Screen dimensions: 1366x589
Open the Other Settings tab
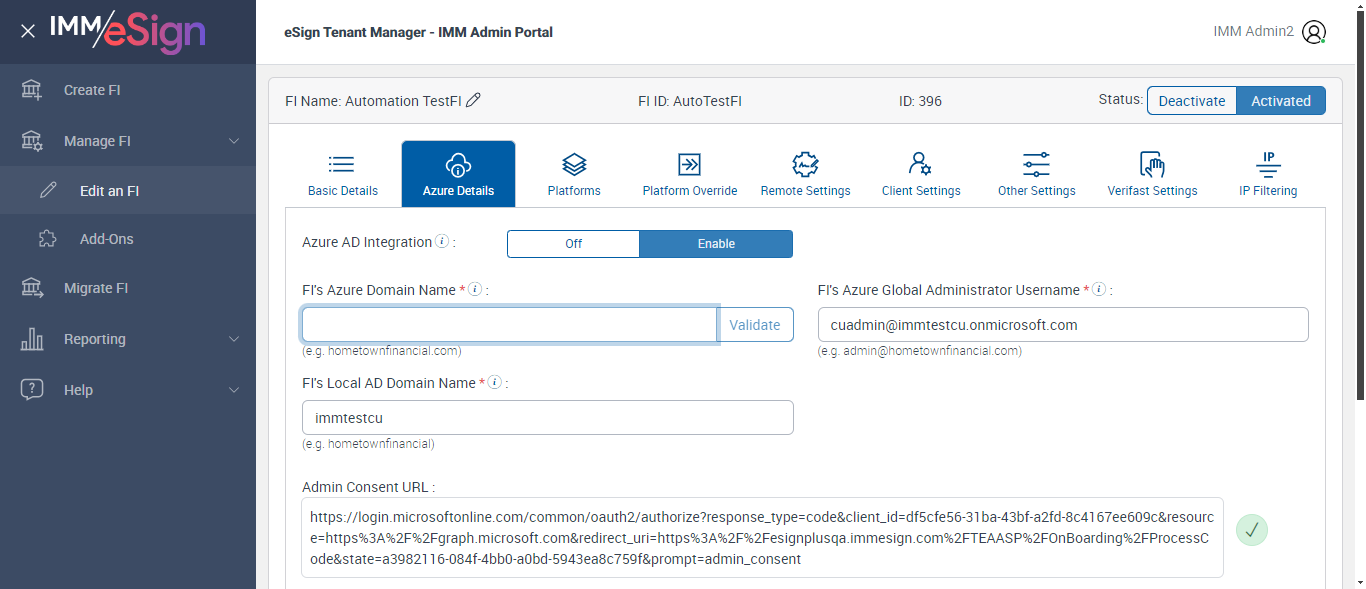1037,174
